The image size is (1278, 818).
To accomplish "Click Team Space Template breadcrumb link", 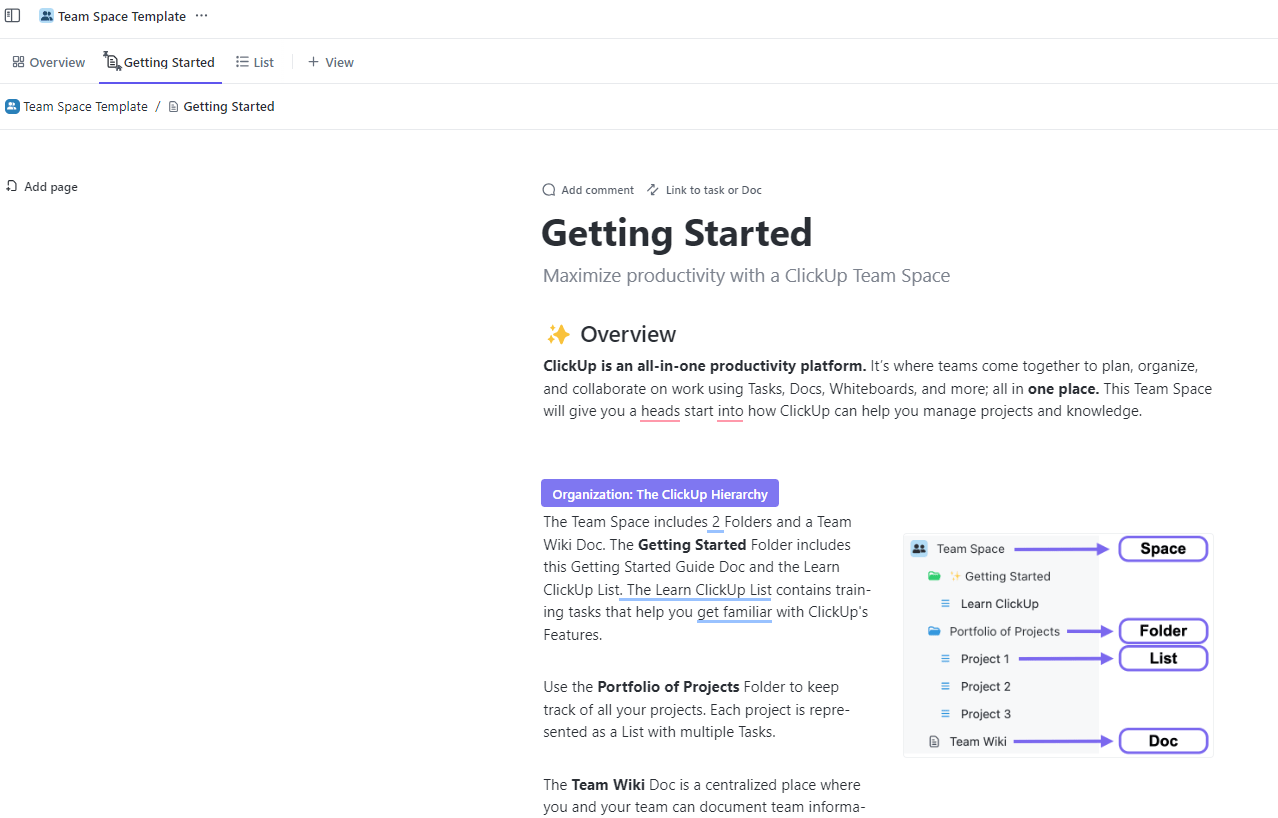I will 76,106.
